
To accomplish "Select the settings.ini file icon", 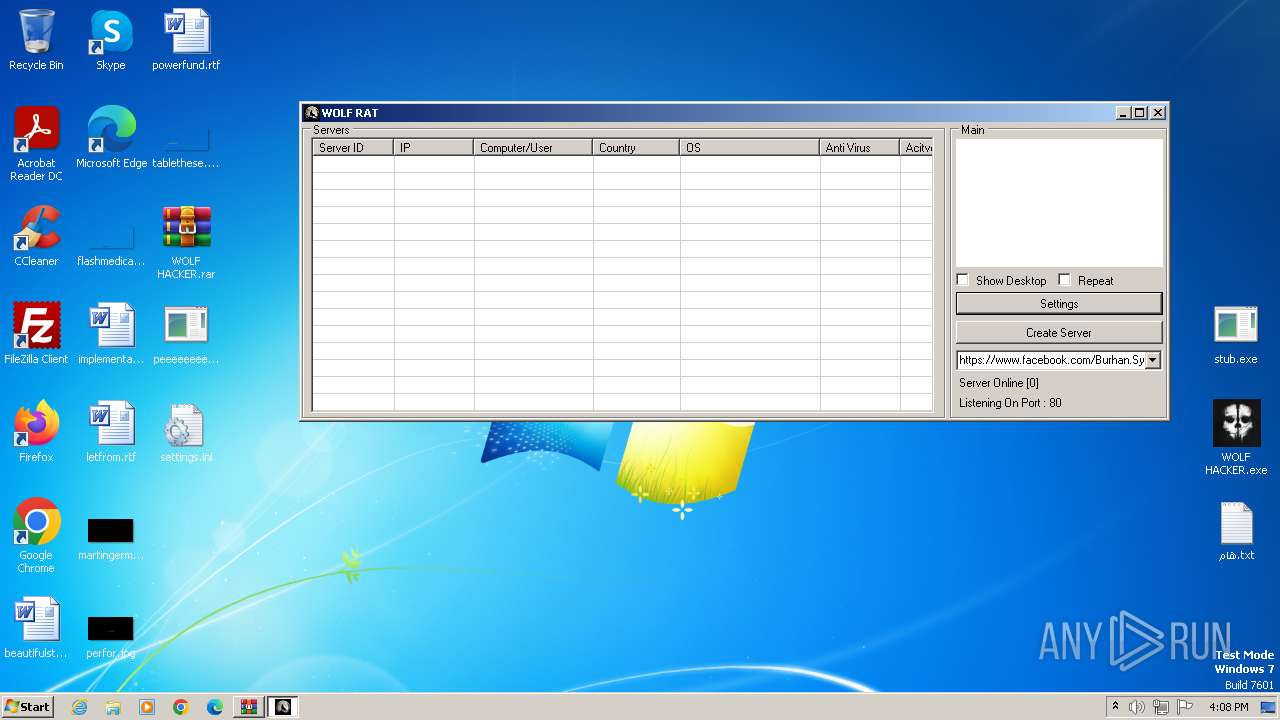I will [x=186, y=432].
